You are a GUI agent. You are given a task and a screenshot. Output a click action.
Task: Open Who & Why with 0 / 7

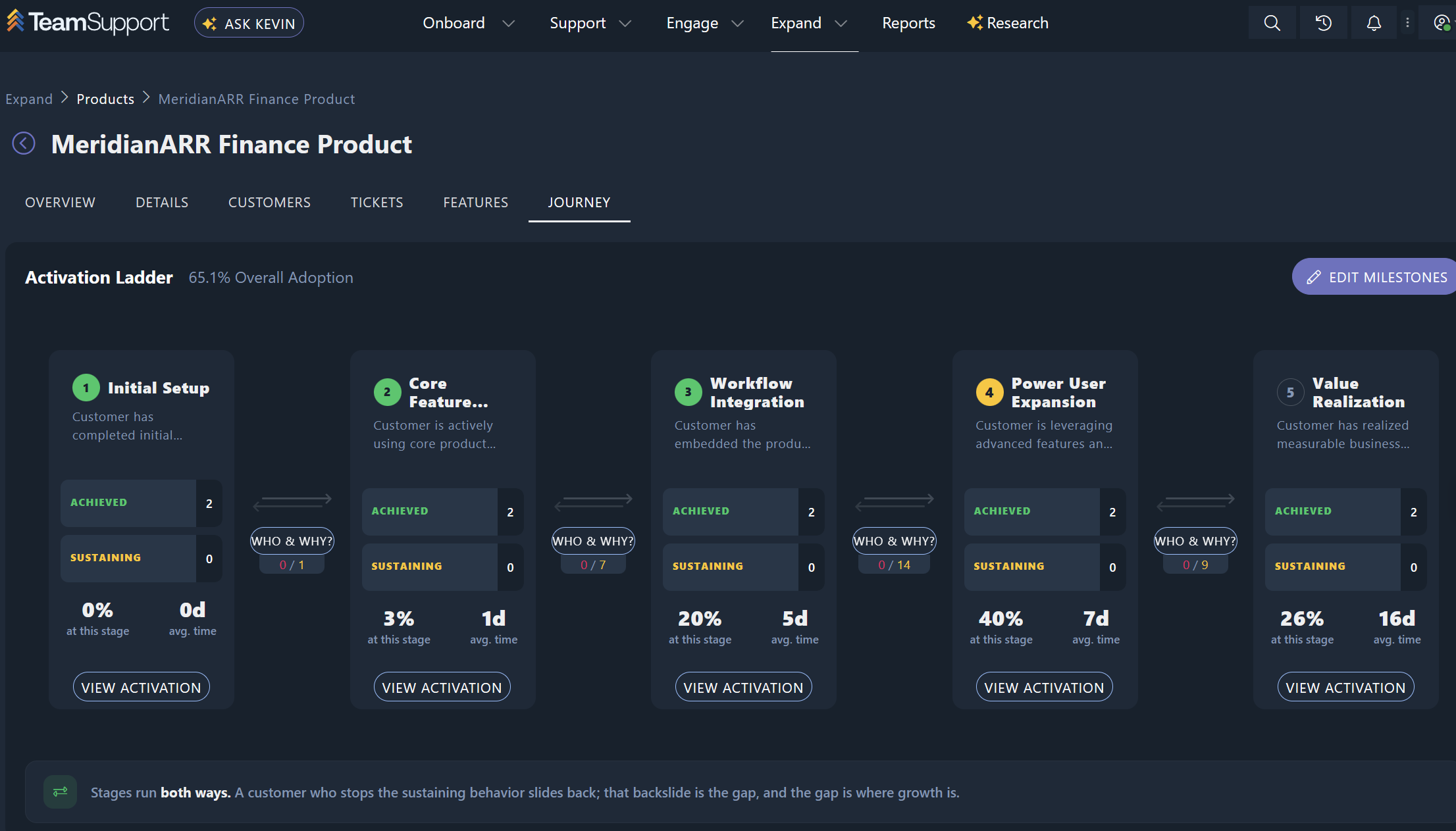[593, 541]
